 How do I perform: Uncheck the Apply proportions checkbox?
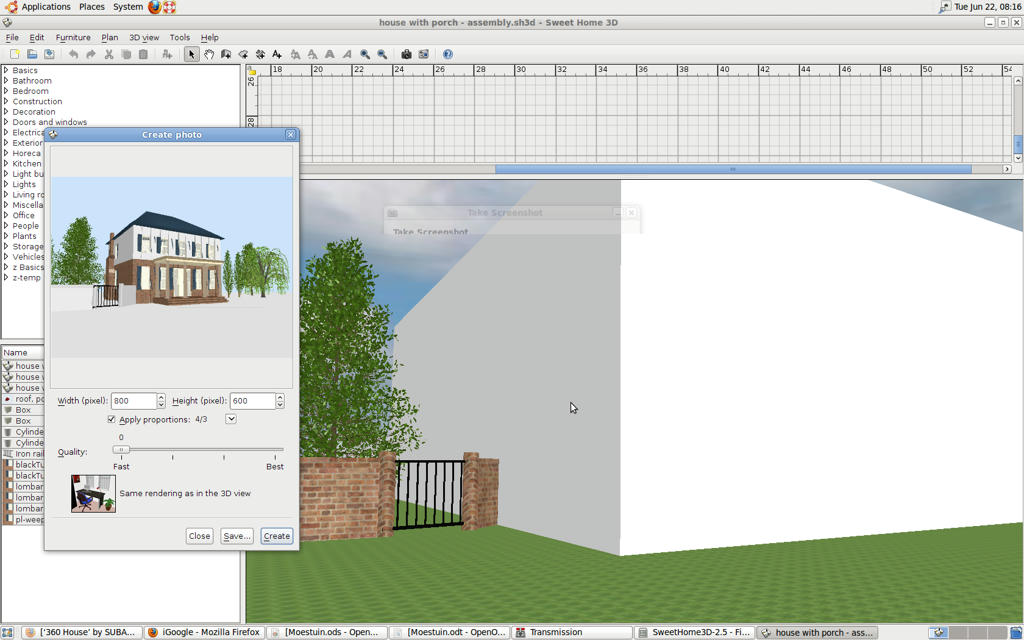click(111, 420)
